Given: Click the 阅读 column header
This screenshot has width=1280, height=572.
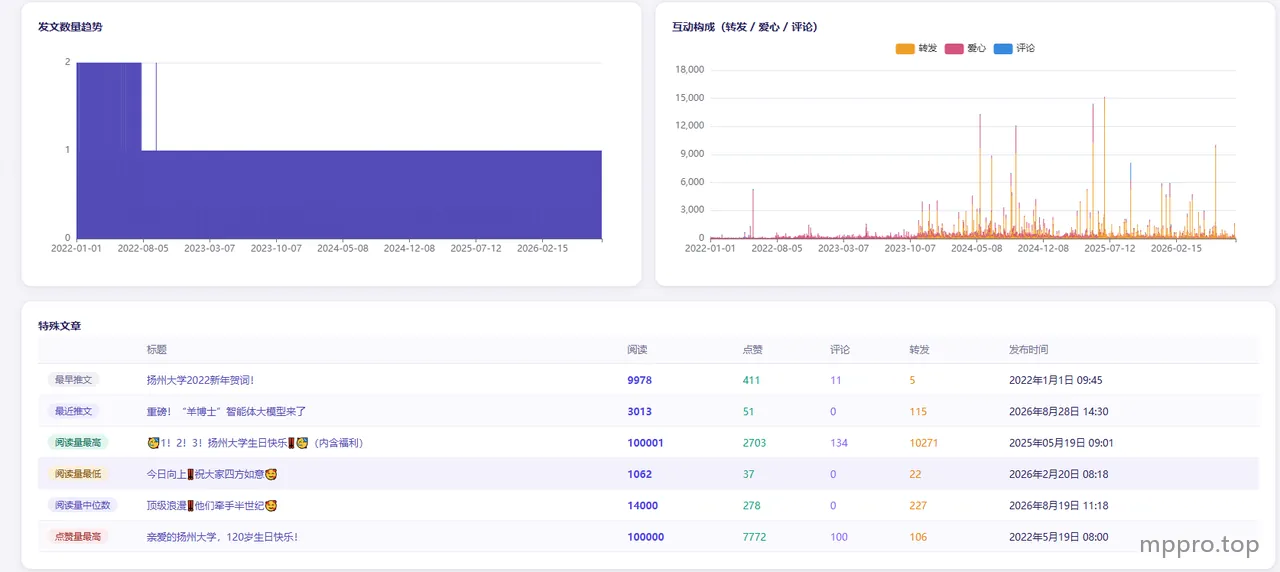Looking at the screenshot, I should [637, 350].
